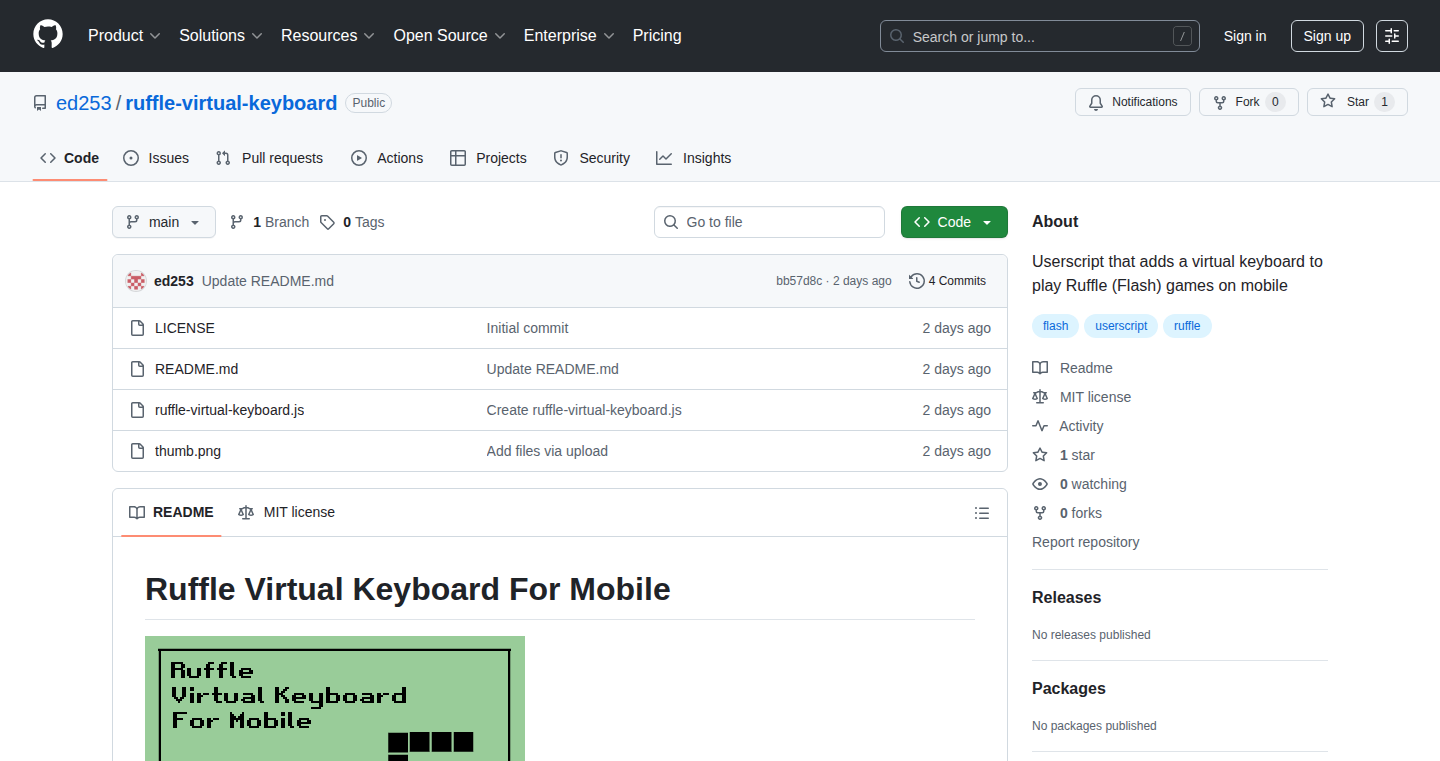
Task: Click the tags icon beside 0 Tags
Action: [327, 222]
